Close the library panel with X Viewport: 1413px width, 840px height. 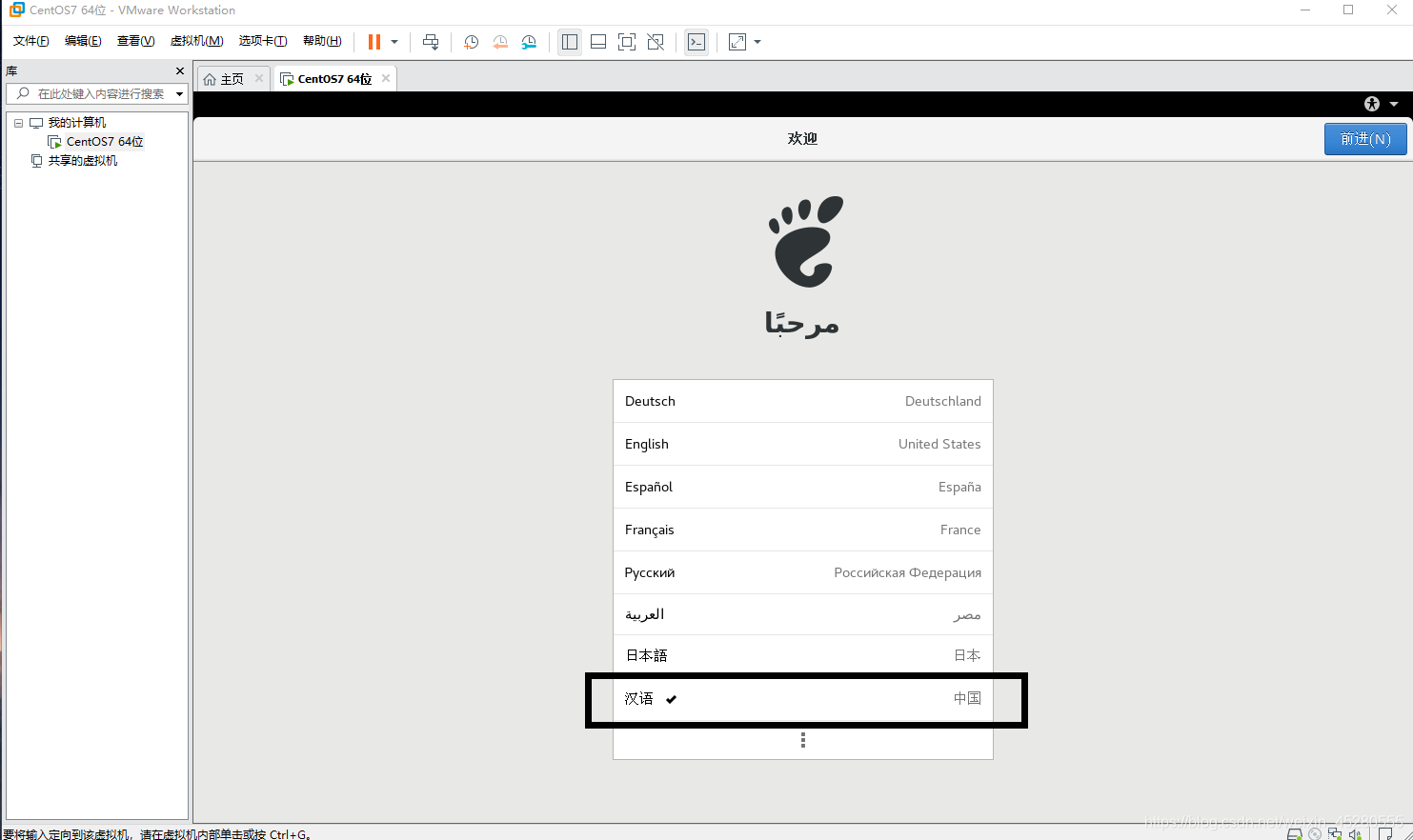180,71
